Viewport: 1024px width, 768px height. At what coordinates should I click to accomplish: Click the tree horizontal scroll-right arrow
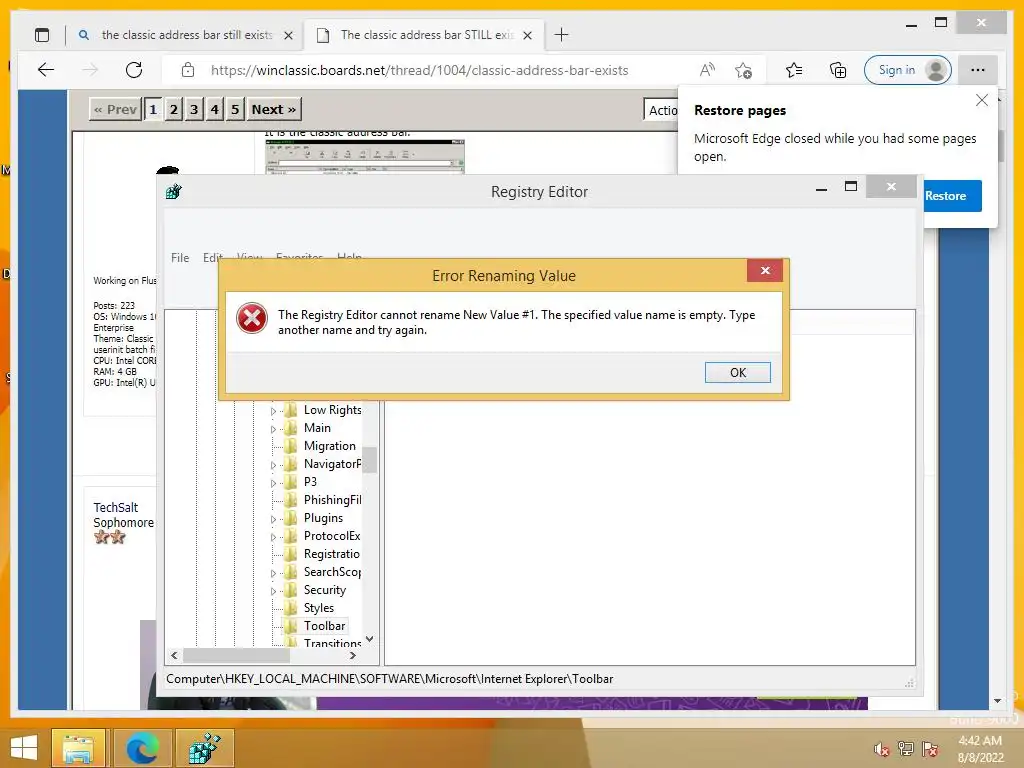353,655
